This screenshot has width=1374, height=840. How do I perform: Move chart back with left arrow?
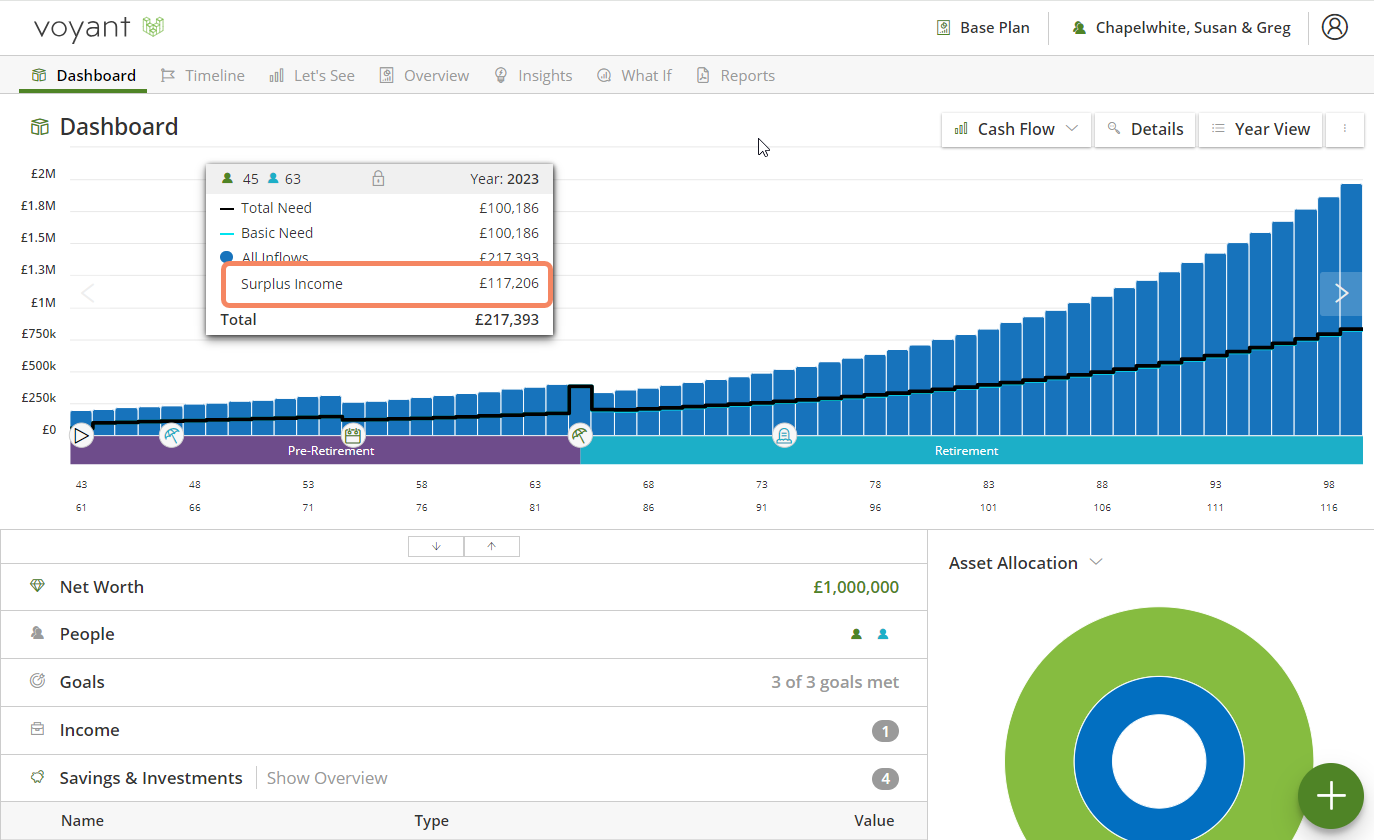pos(88,293)
